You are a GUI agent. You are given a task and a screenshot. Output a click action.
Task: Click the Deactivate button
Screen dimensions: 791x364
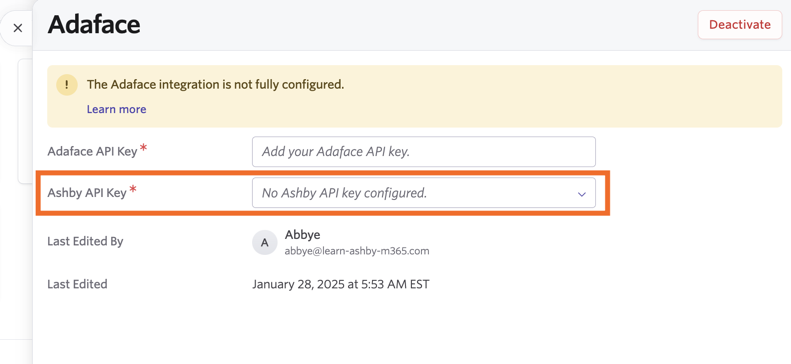click(x=740, y=25)
